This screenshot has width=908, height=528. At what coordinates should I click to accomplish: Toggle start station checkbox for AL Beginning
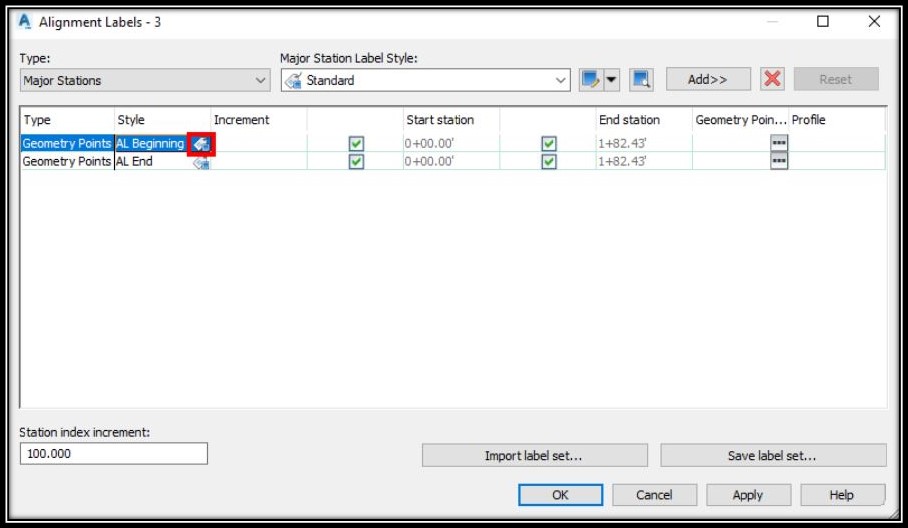coord(356,143)
